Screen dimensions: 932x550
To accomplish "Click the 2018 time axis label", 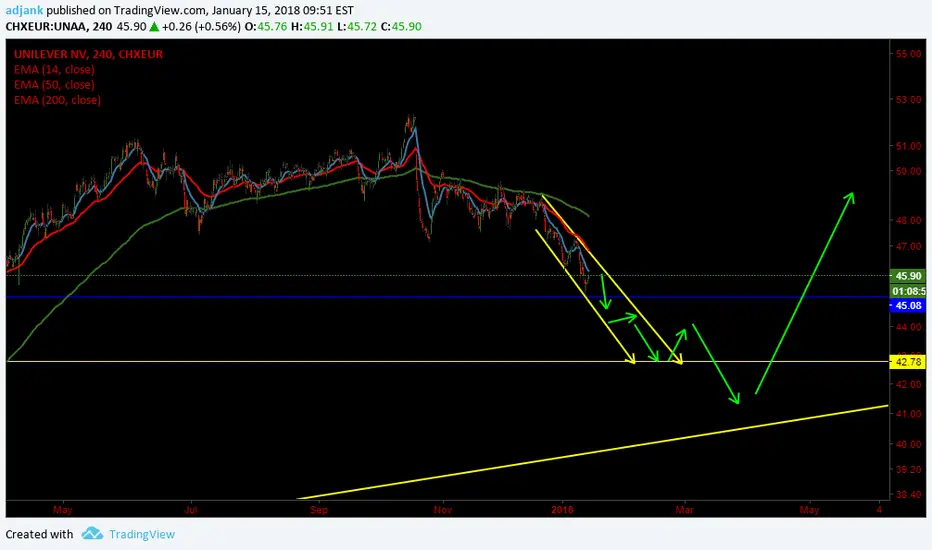I will coord(562,510).
